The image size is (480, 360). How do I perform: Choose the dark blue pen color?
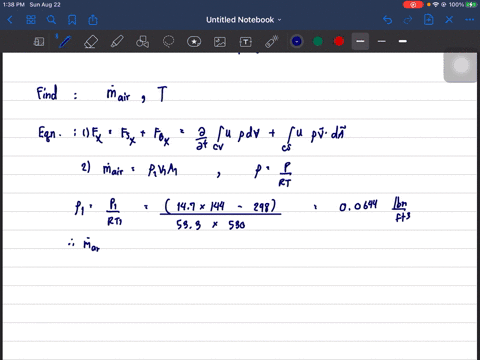coord(297,41)
